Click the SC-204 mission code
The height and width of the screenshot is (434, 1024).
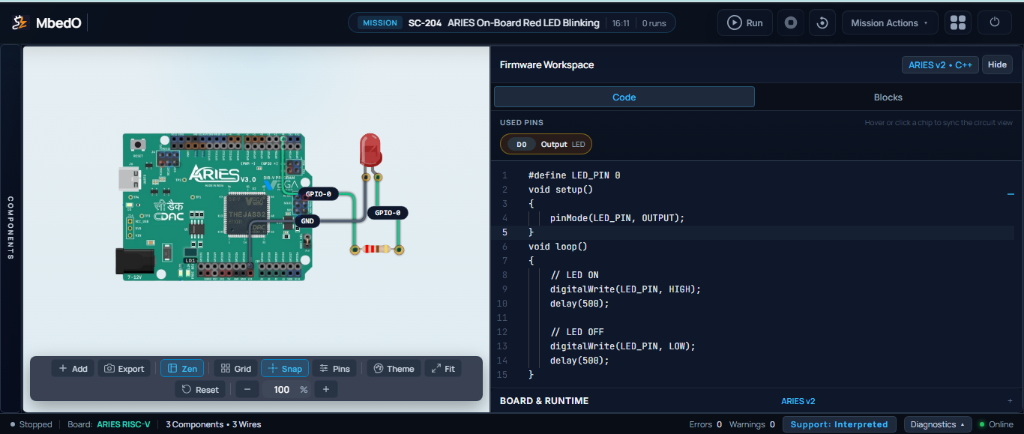pyautogui.click(x=426, y=23)
